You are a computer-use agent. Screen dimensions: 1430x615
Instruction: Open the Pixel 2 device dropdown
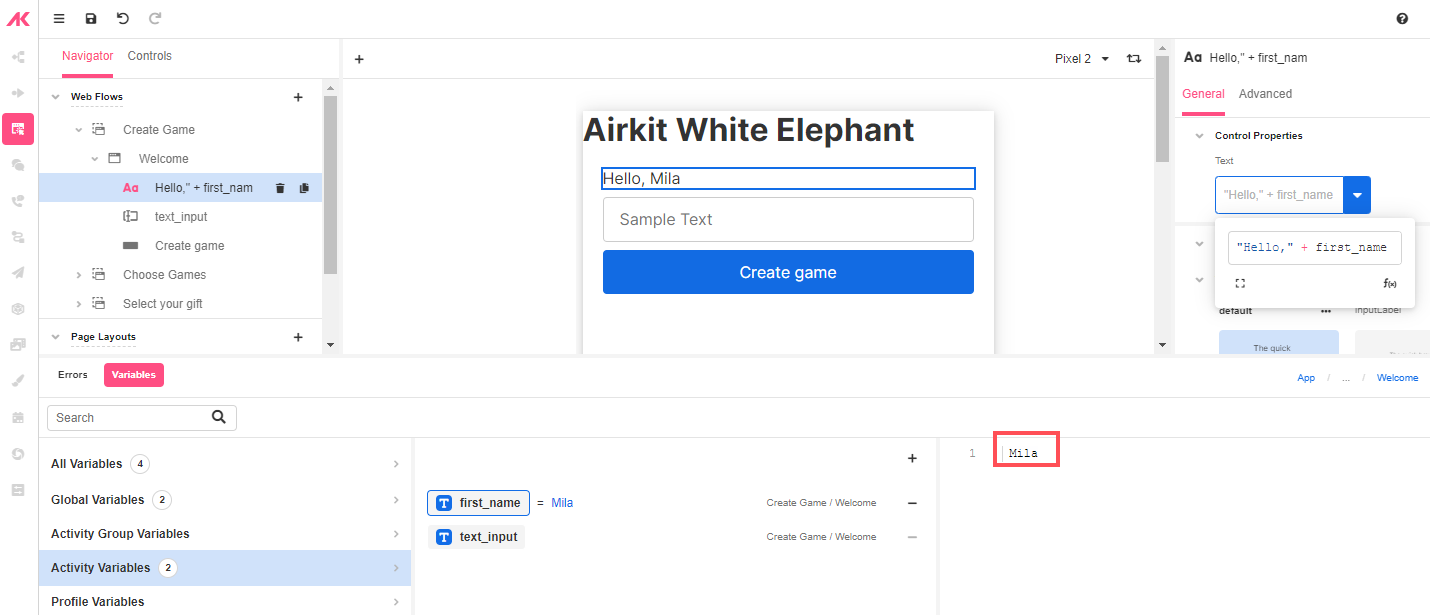point(1082,59)
